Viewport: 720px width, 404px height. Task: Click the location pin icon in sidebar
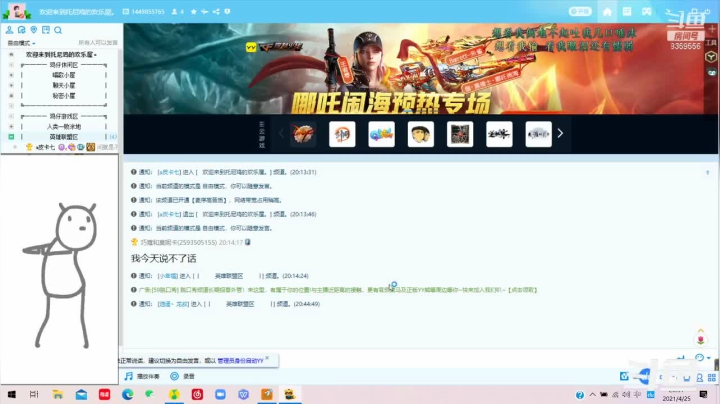[34, 30]
